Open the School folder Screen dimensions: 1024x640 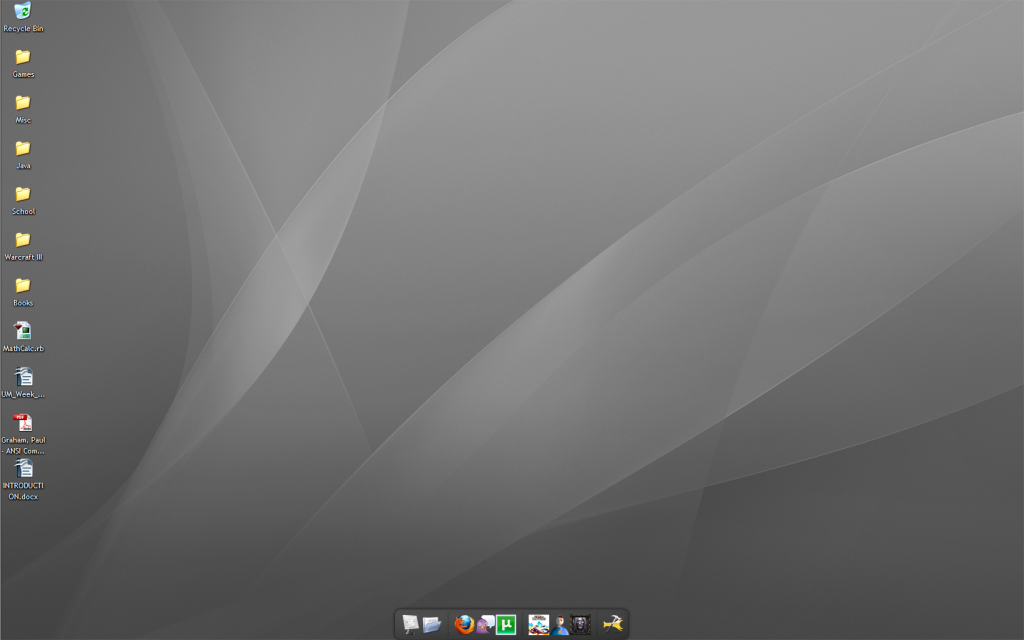coord(23,200)
